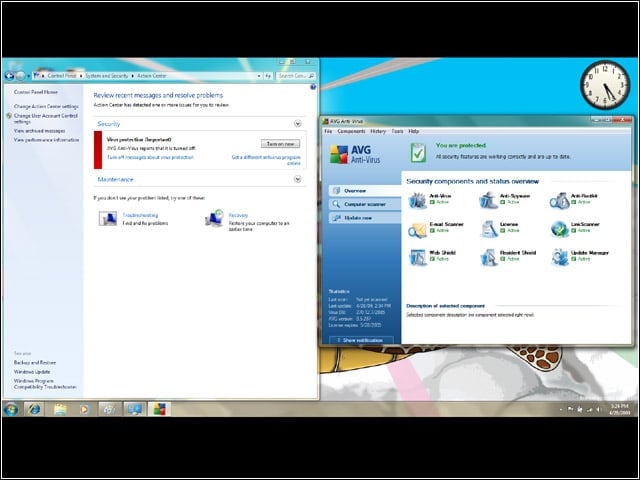Click the Forward arrow in Action Center

[20, 76]
